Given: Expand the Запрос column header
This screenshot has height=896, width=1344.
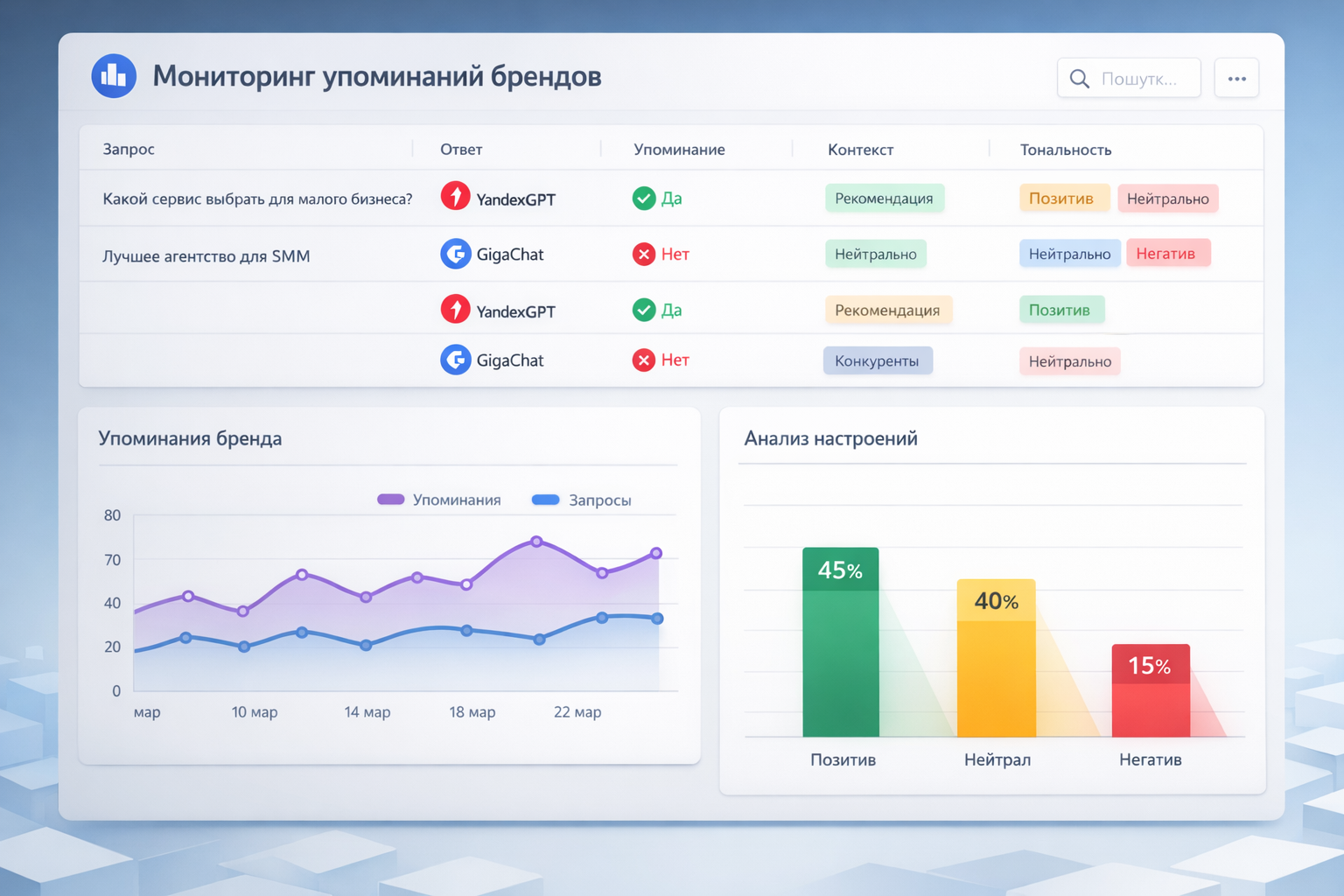Looking at the screenshot, I should click(128, 149).
